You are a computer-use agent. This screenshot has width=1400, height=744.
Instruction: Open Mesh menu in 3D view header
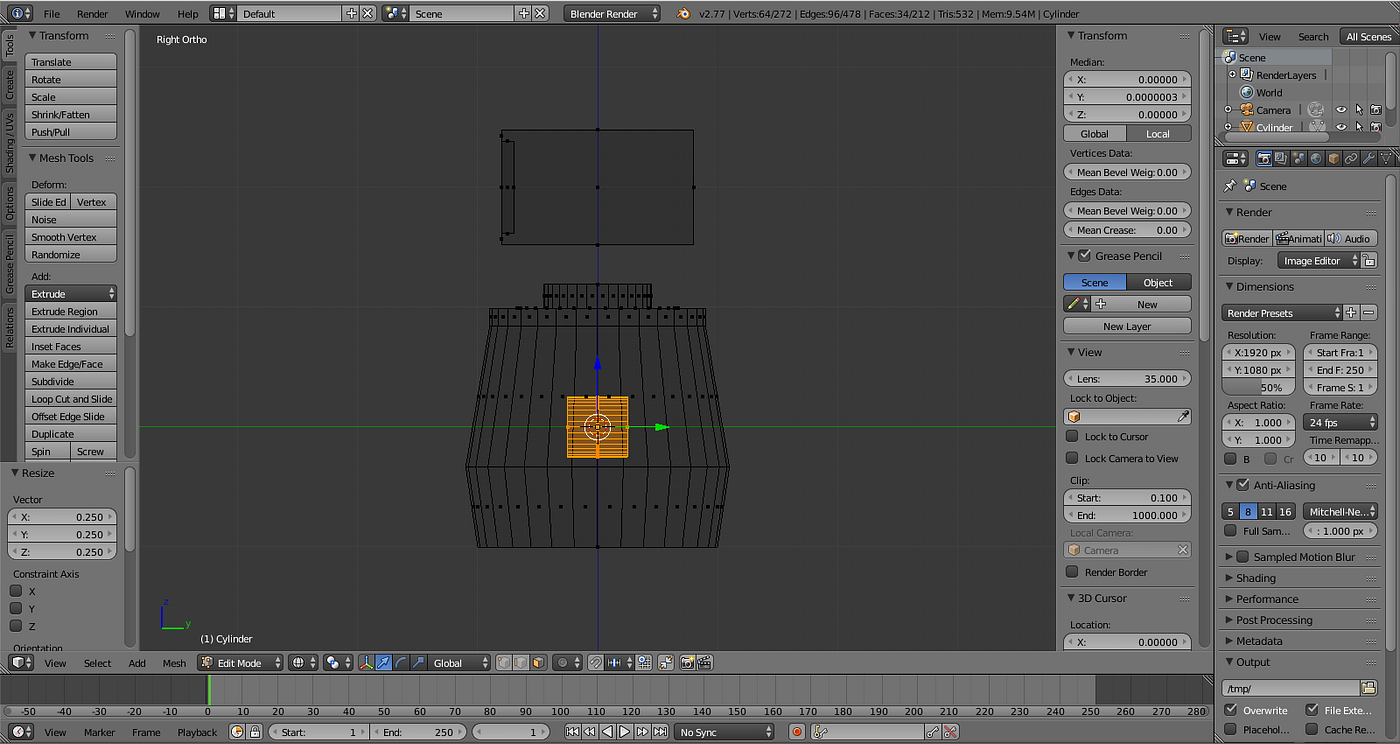coord(174,663)
